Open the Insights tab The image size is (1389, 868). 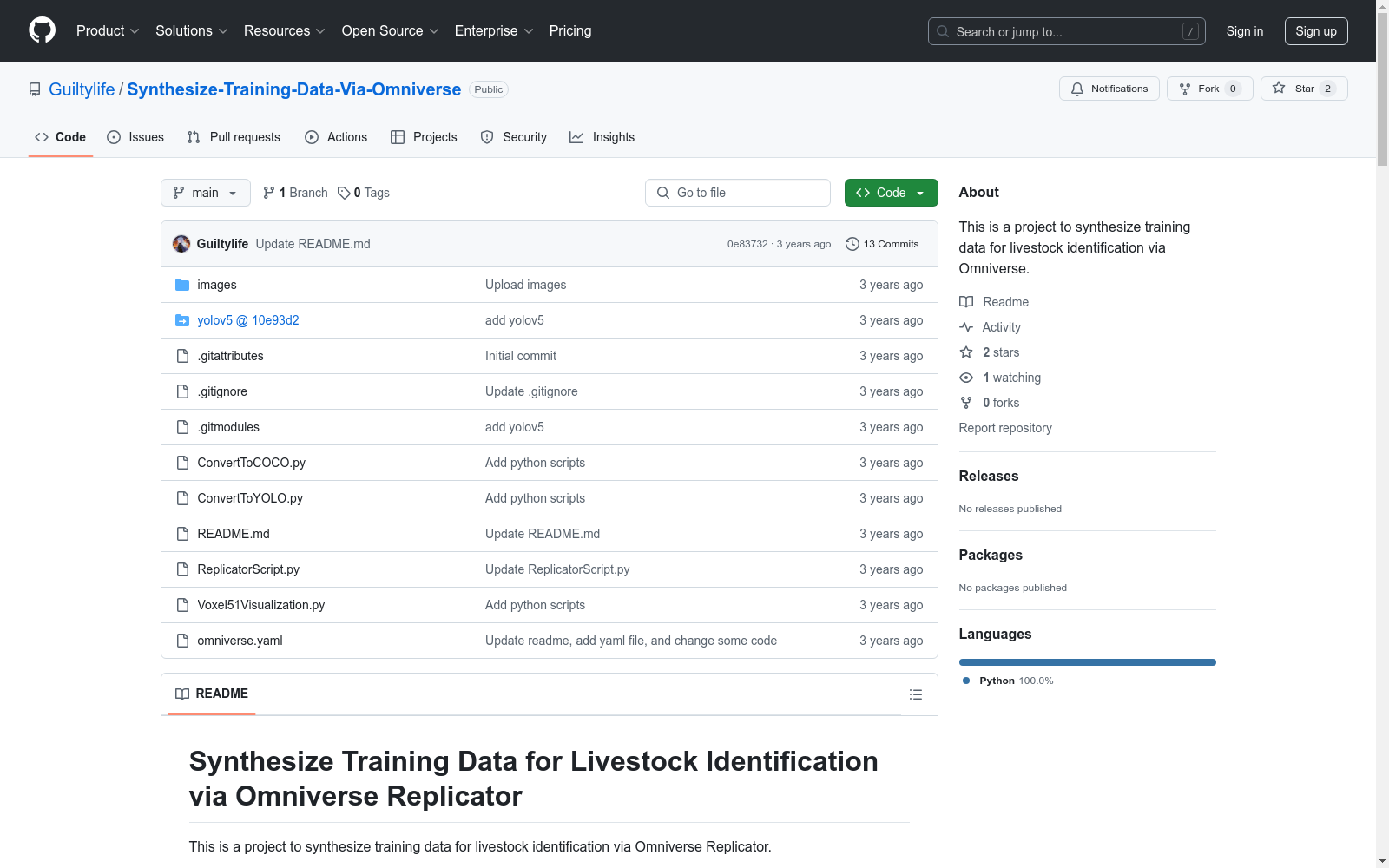tap(602, 137)
